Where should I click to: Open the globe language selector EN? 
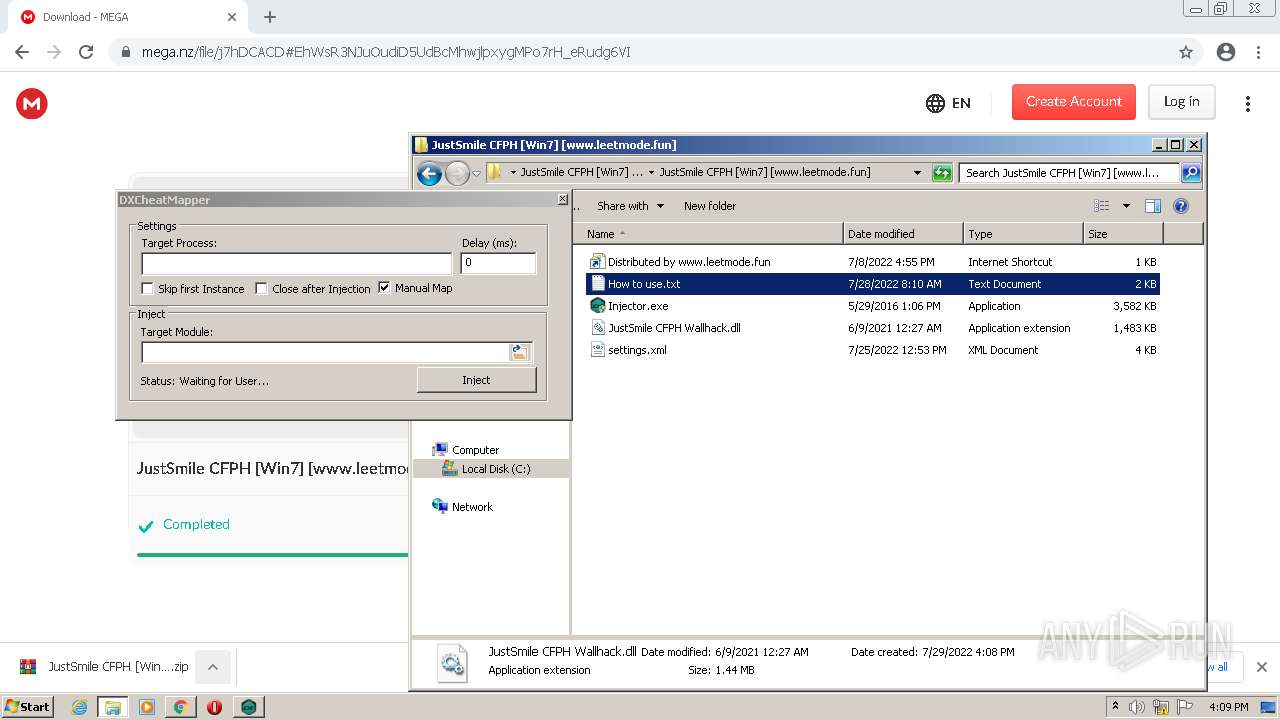tap(948, 102)
